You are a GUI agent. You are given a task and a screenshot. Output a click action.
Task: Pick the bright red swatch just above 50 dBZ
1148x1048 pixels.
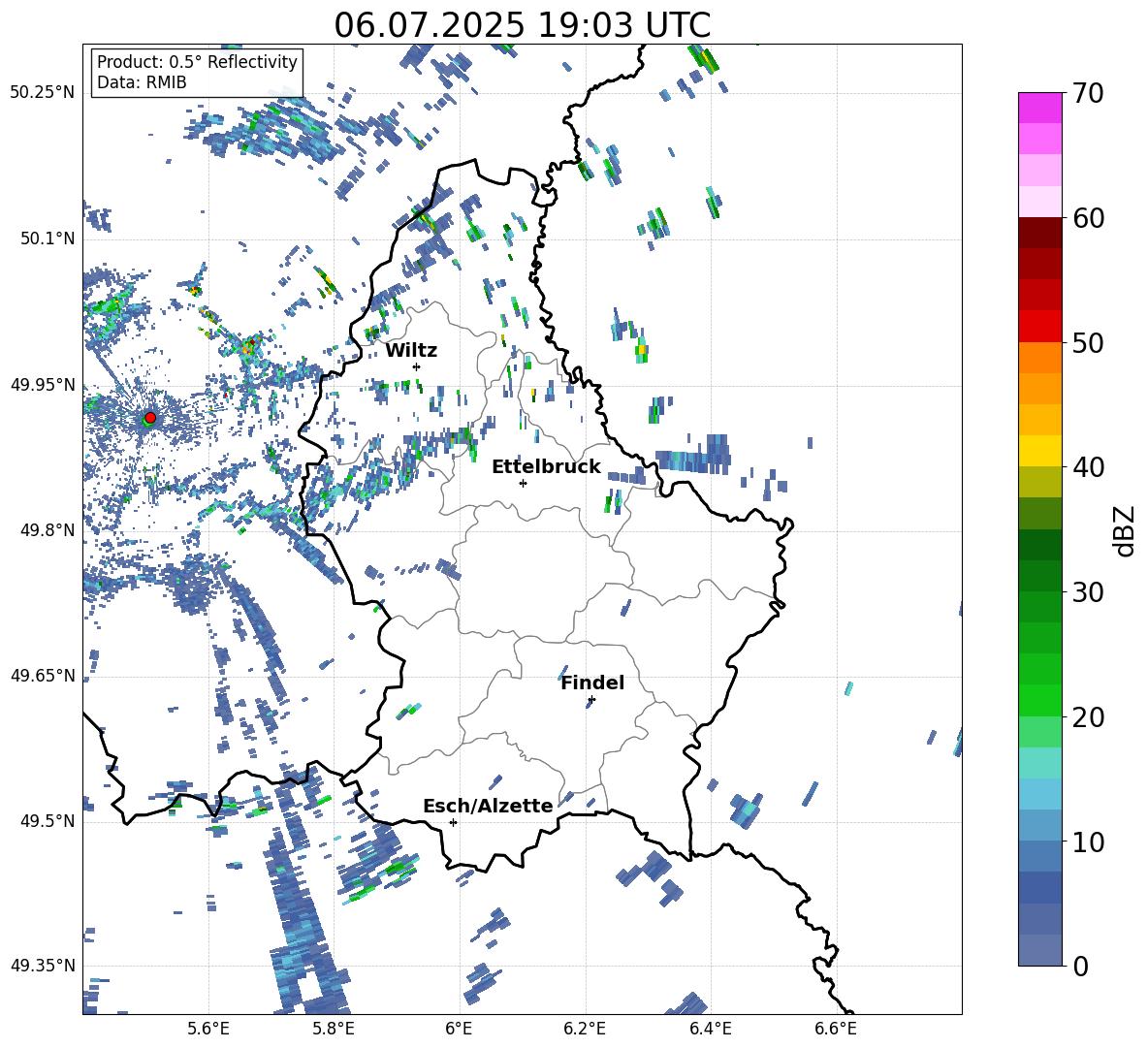tap(1039, 327)
